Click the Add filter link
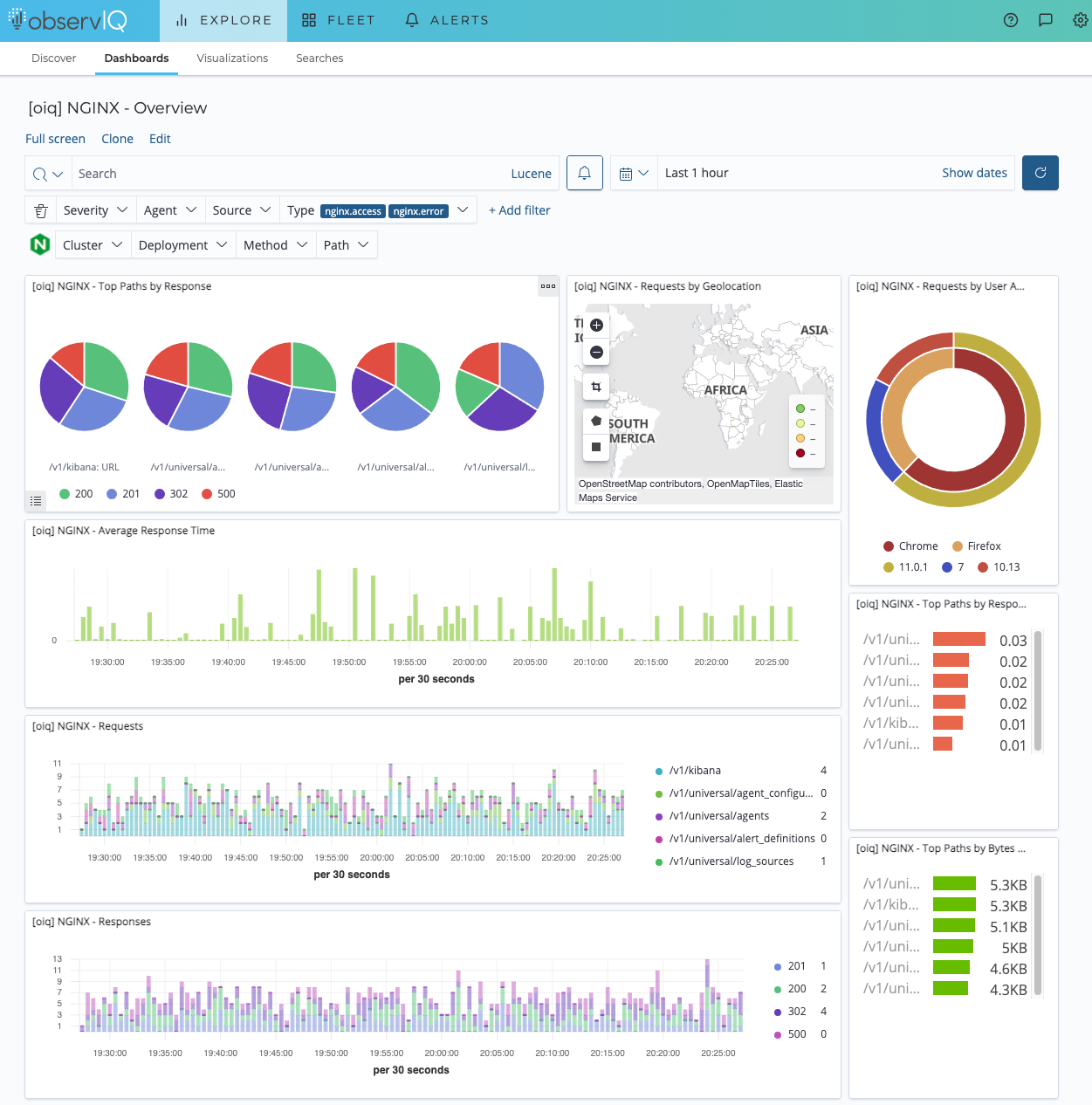 (519, 210)
